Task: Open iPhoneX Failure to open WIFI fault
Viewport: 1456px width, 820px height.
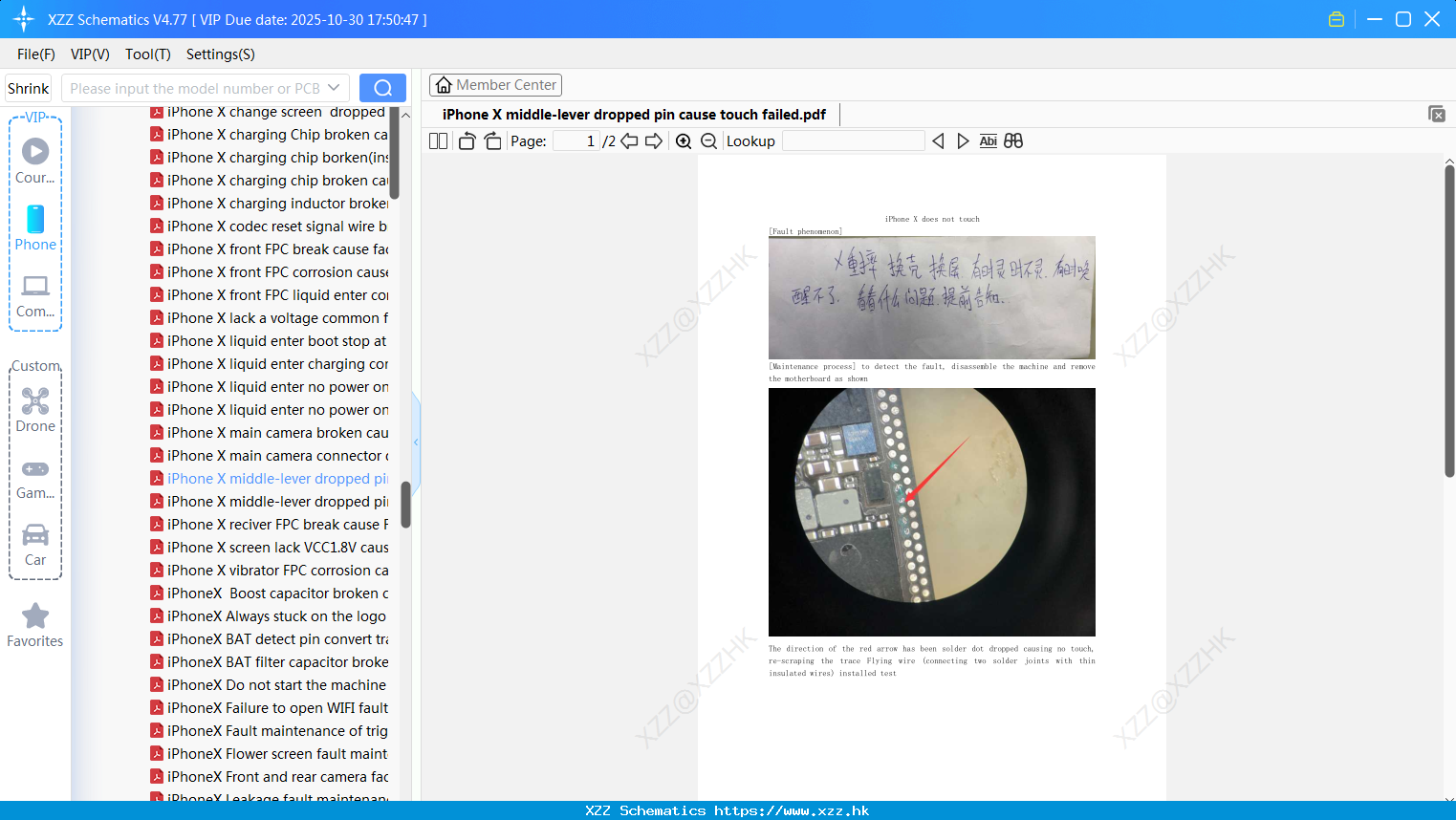Action: coord(270,708)
